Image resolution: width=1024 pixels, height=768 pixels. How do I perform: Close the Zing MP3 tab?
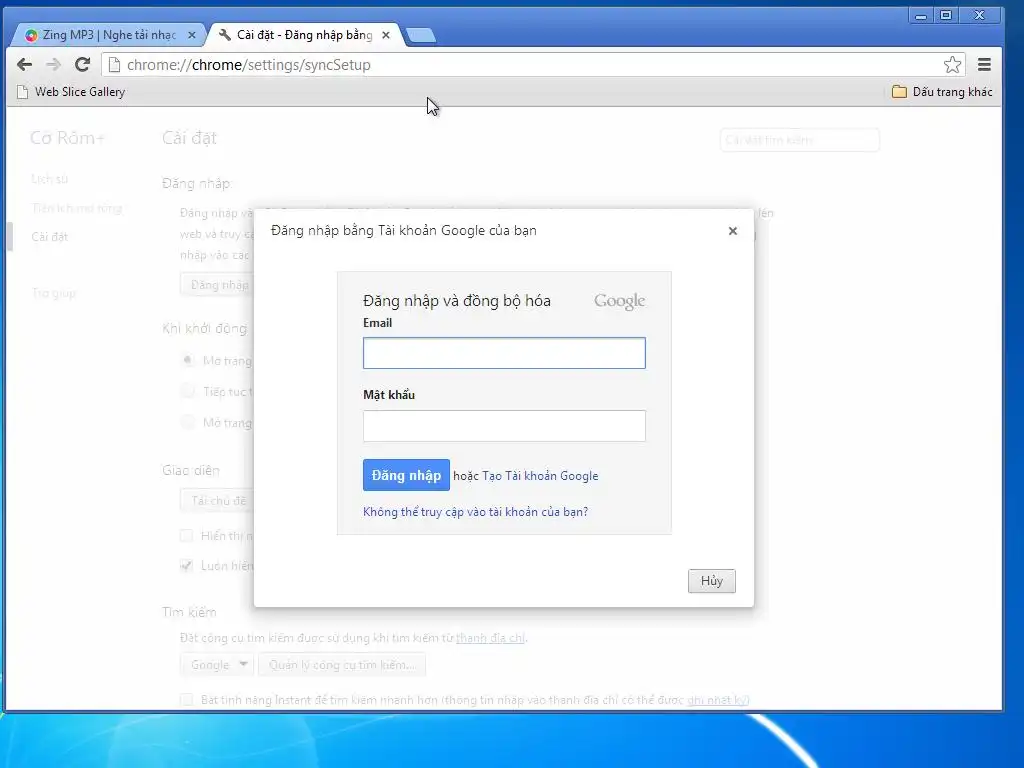tap(191, 35)
